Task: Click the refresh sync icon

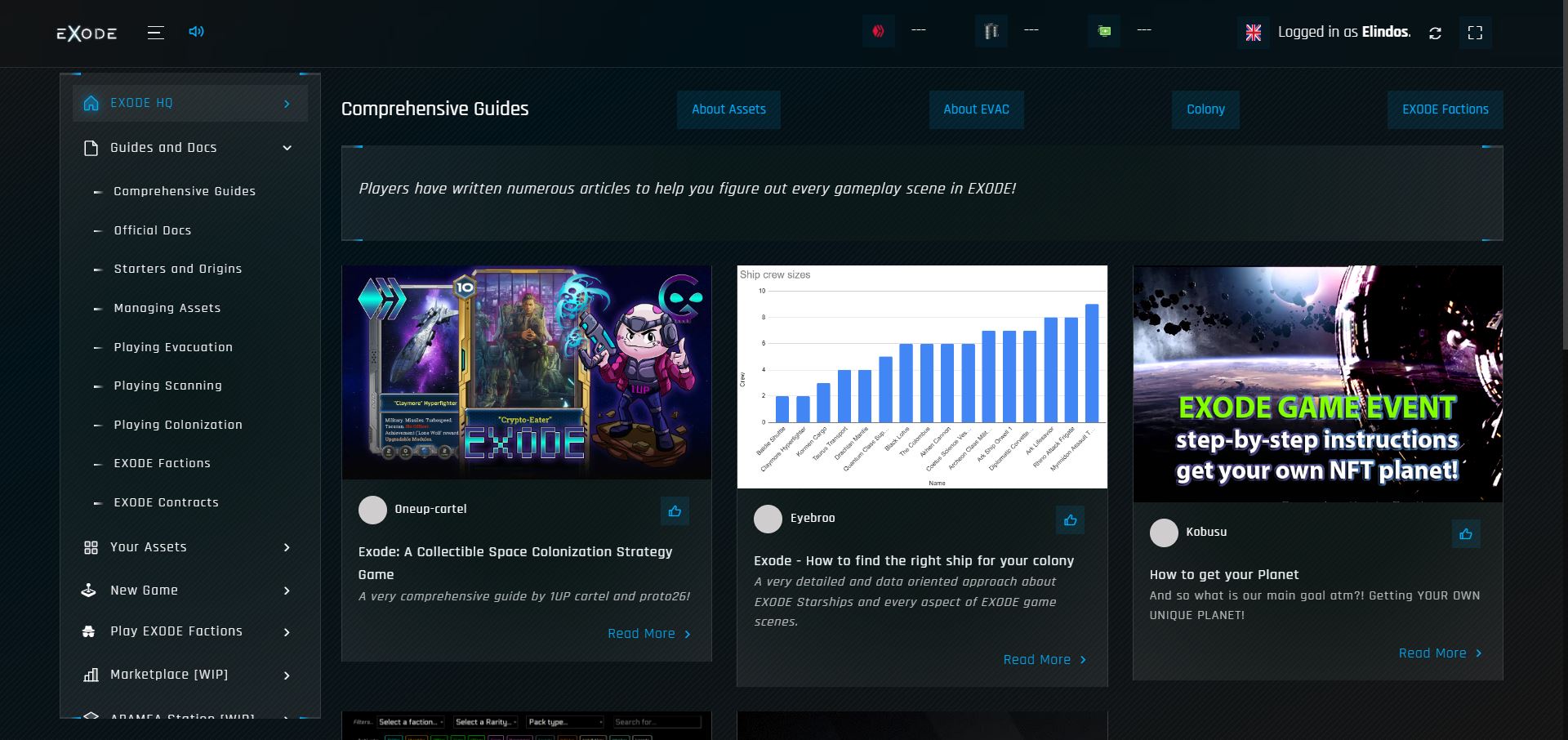Action: tap(1435, 33)
